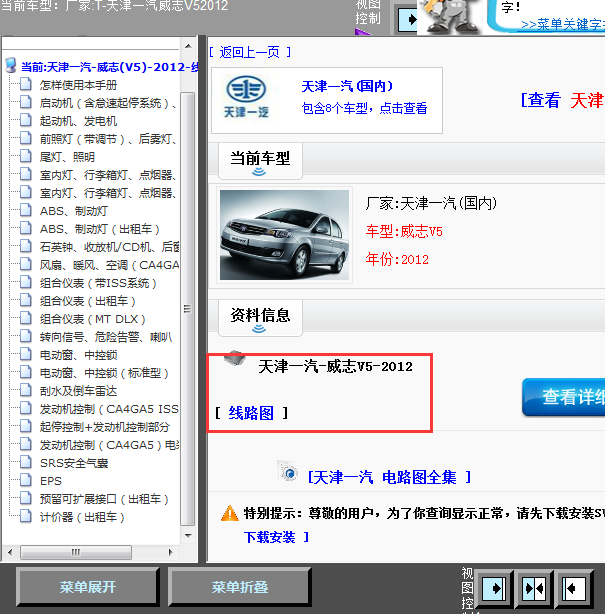Click the 菜单展开 button
This screenshot has width=605, height=614.
click(88, 587)
